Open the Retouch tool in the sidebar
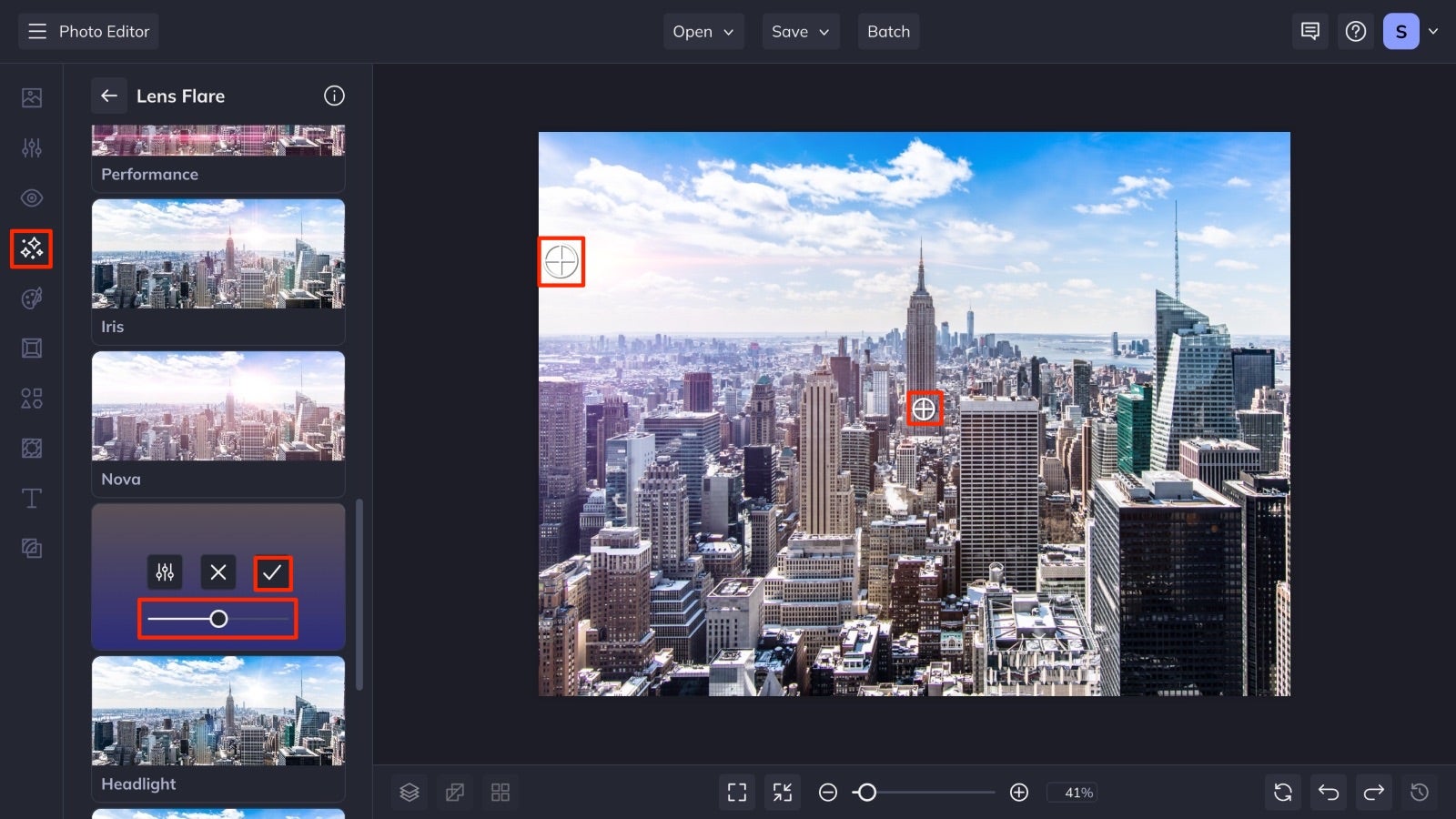 (x=31, y=197)
